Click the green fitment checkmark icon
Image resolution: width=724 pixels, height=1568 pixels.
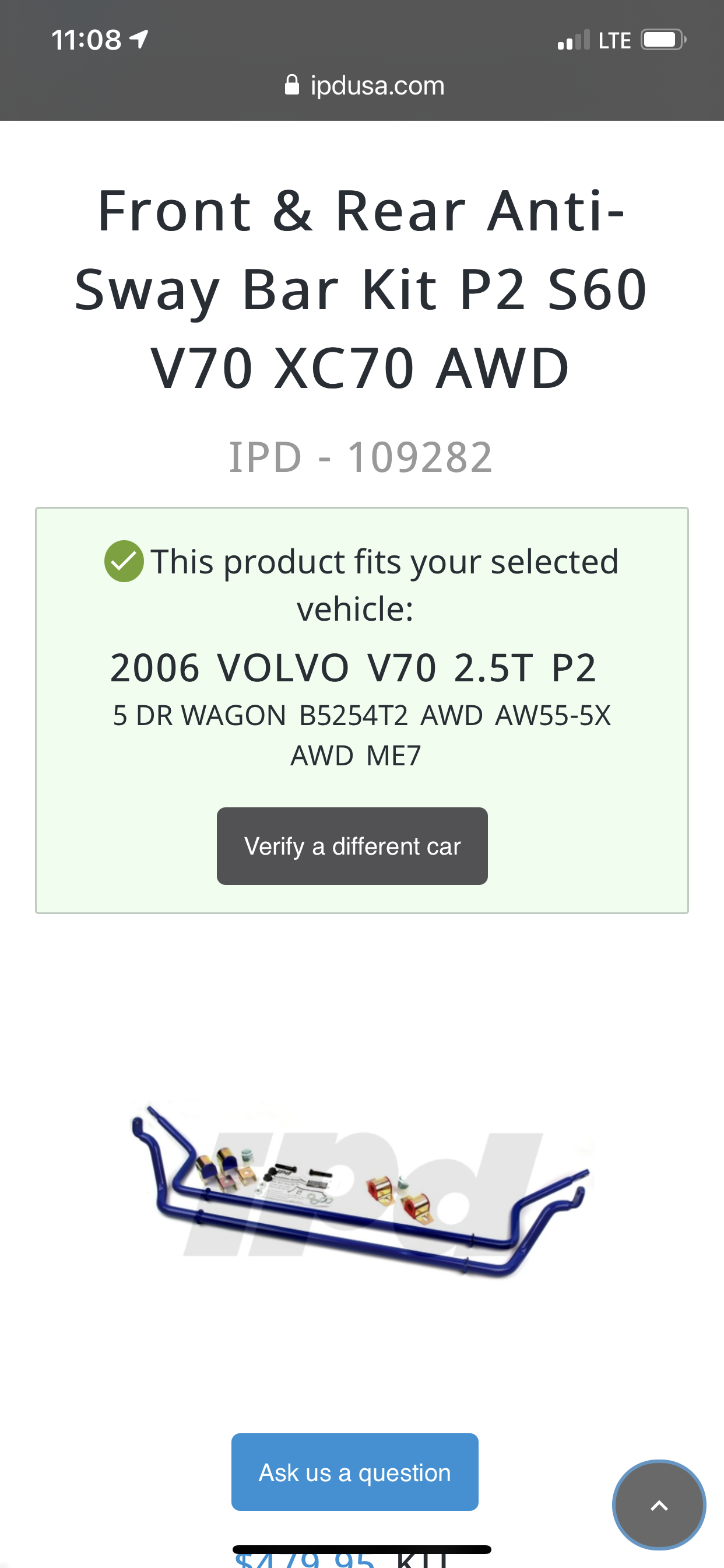pyautogui.click(x=124, y=561)
